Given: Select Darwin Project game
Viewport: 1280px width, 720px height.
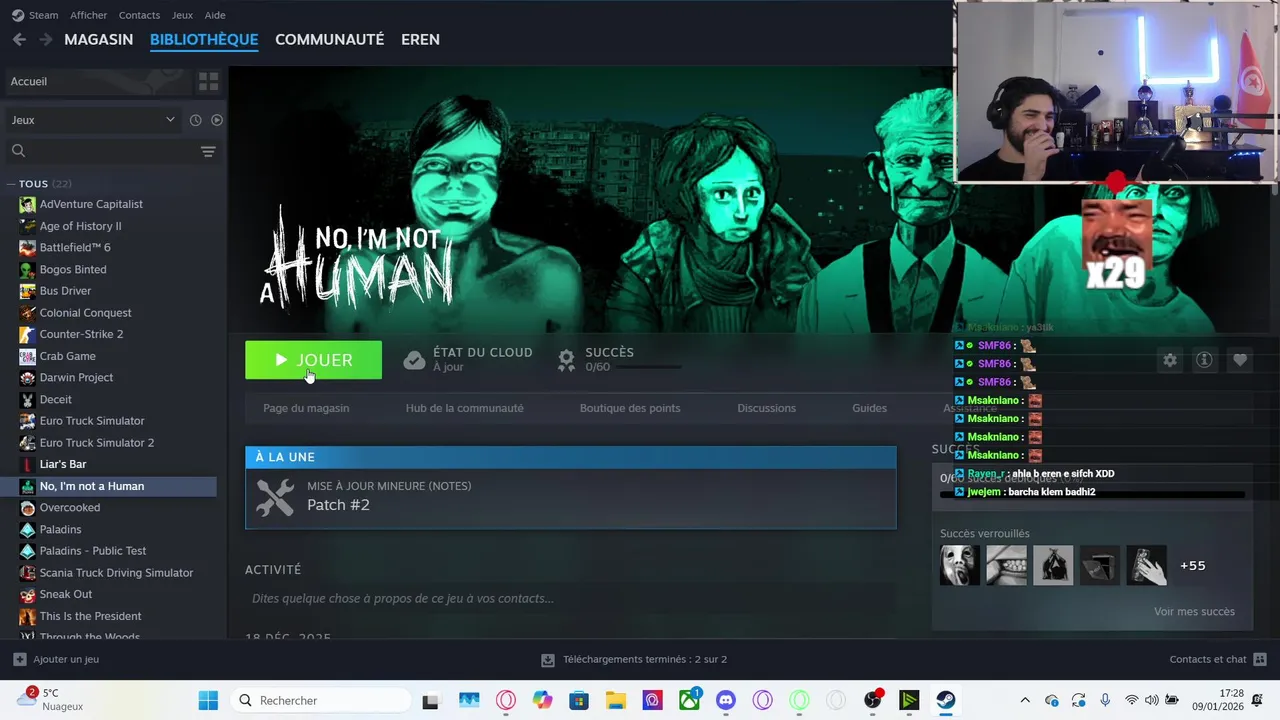Looking at the screenshot, I should tap(76, 377).
